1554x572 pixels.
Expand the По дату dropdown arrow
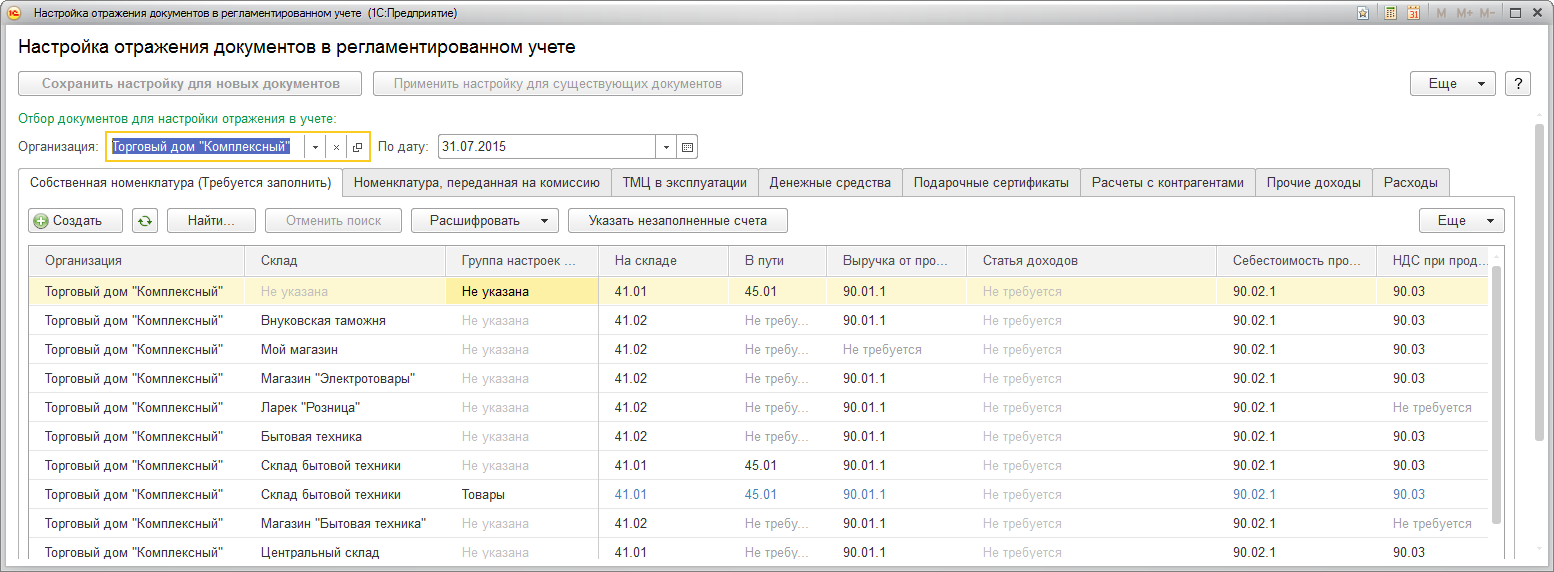click(666, 147)
